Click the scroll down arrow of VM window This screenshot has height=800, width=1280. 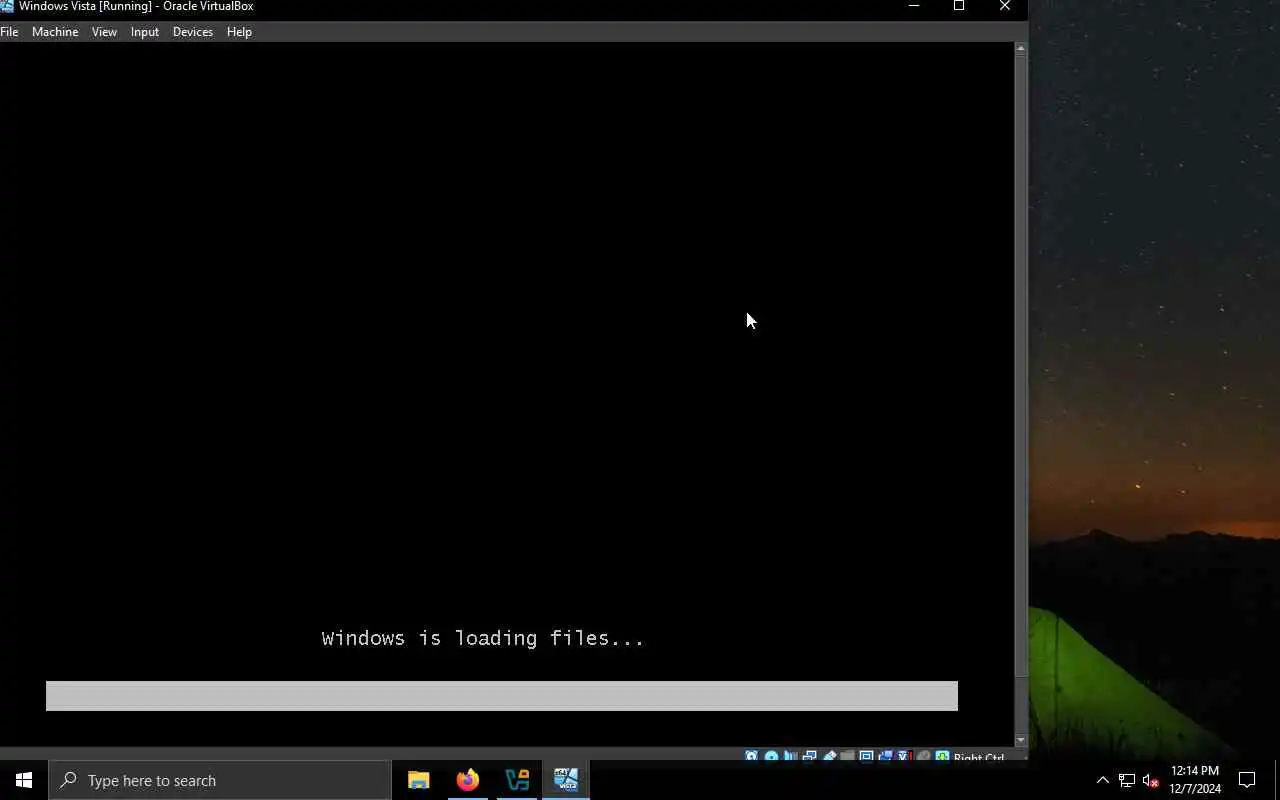point(1021,740)
